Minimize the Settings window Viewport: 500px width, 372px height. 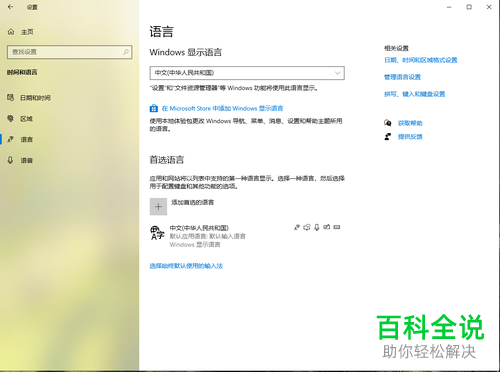pyautogui.click(x=449, y=7)
